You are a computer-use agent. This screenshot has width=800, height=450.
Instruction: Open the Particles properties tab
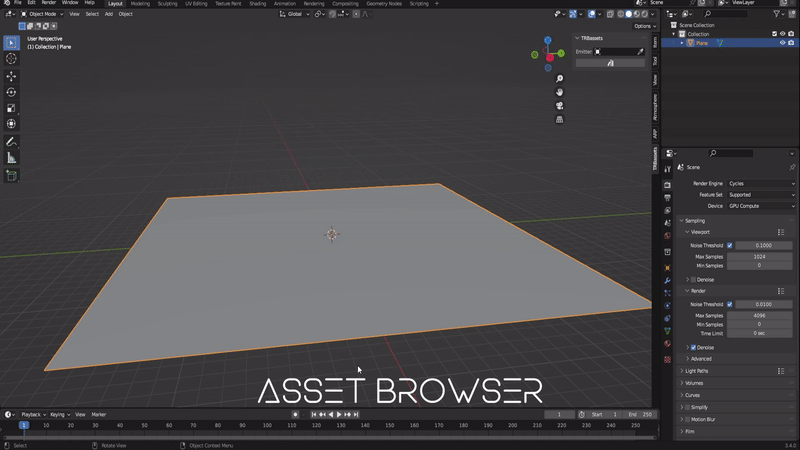[x=667, y=293]
